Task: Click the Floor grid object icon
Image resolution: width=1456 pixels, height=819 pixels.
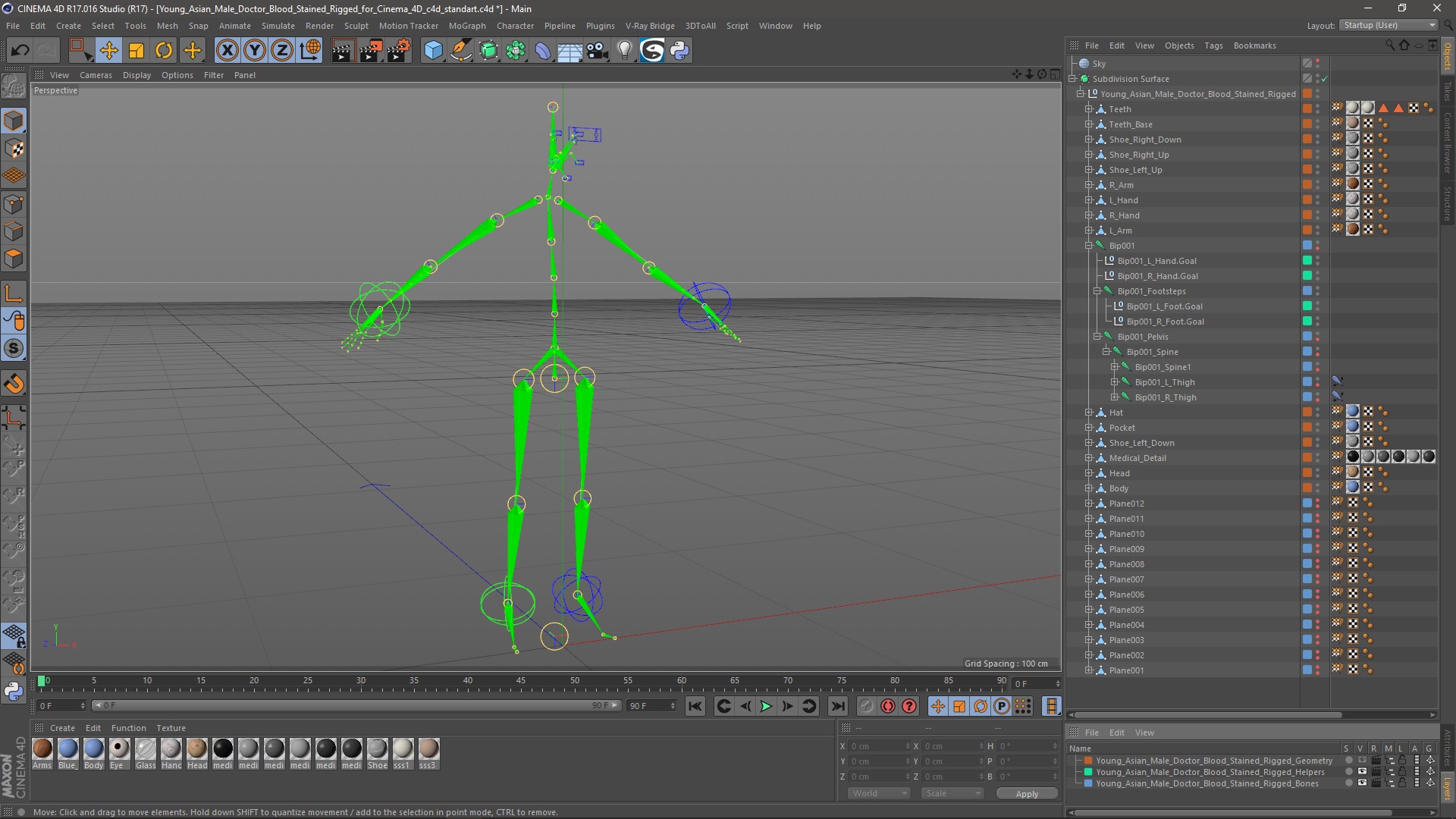Action: [570, 51]
